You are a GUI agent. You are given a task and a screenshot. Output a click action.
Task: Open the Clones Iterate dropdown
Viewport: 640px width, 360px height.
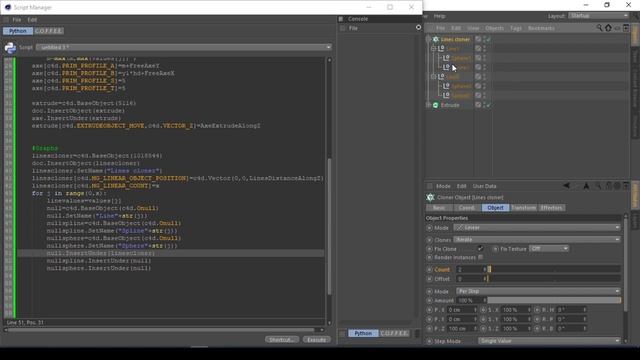[x=537, y=240]
